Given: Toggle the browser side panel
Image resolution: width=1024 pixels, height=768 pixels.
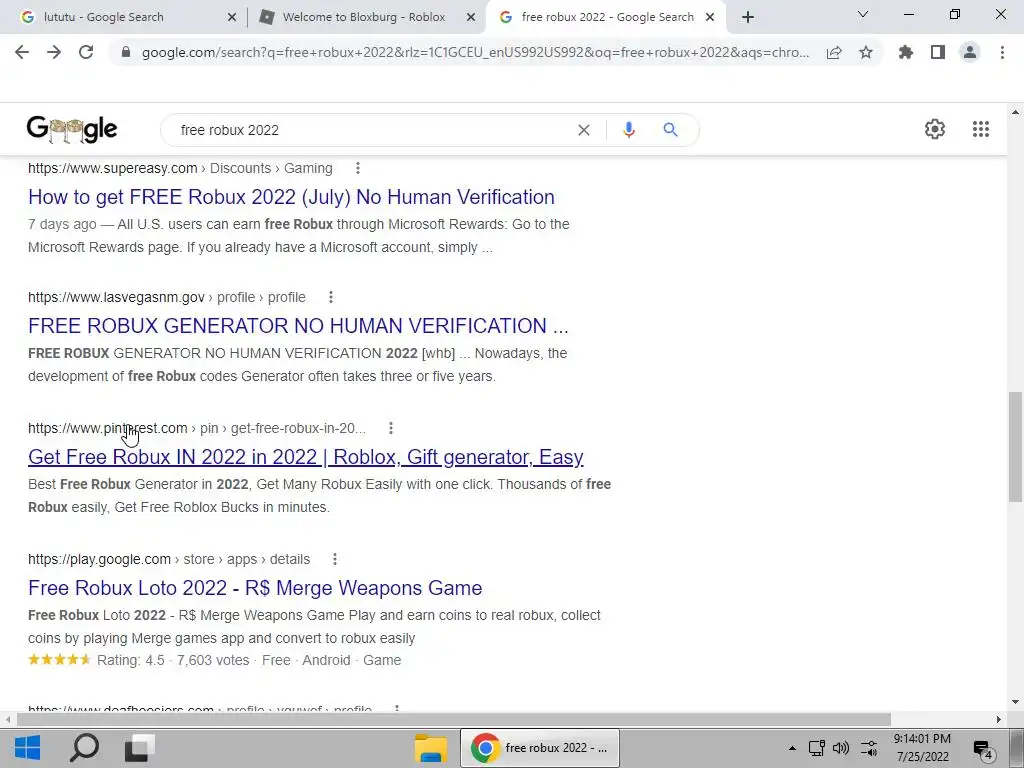Looking at the screenshot, I should pos(938,52).
